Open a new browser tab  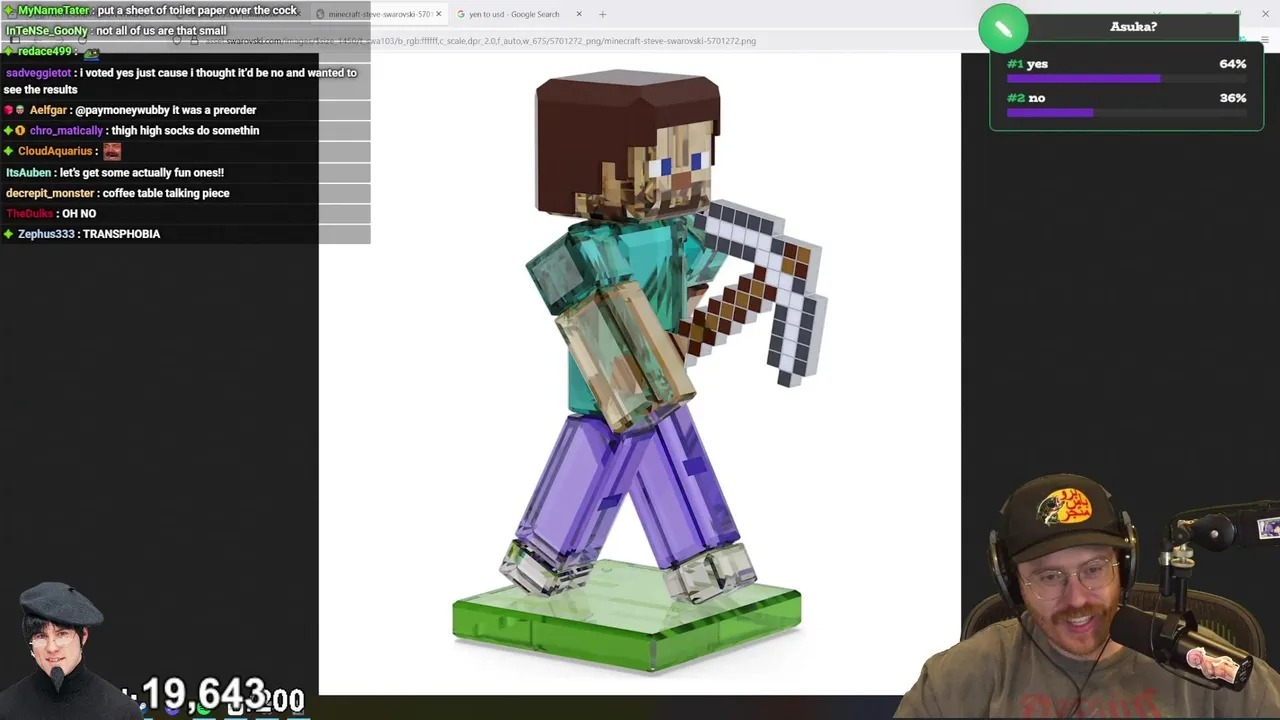point(602,14)
